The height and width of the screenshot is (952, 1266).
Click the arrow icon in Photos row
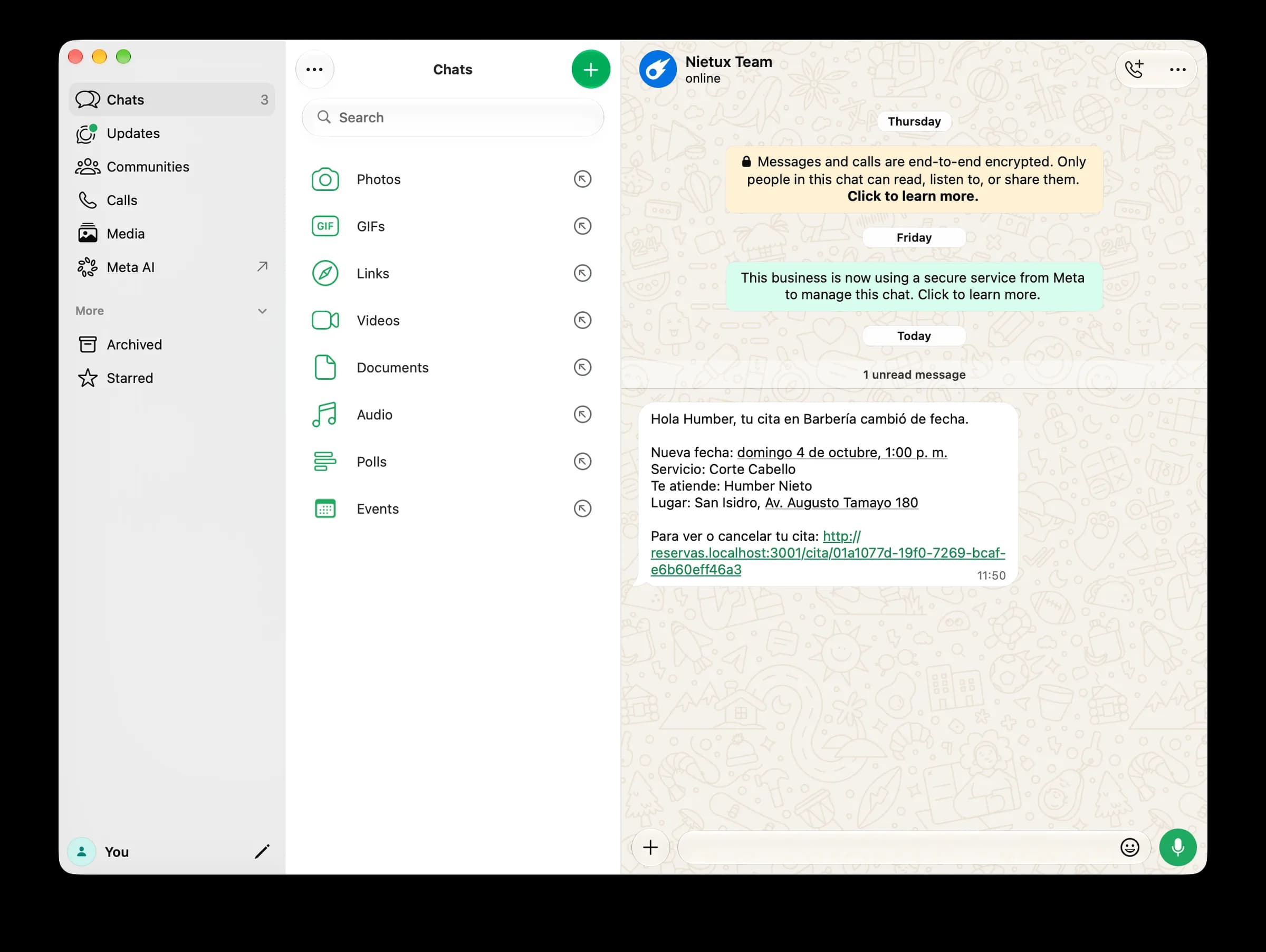(x=583, y=180)
